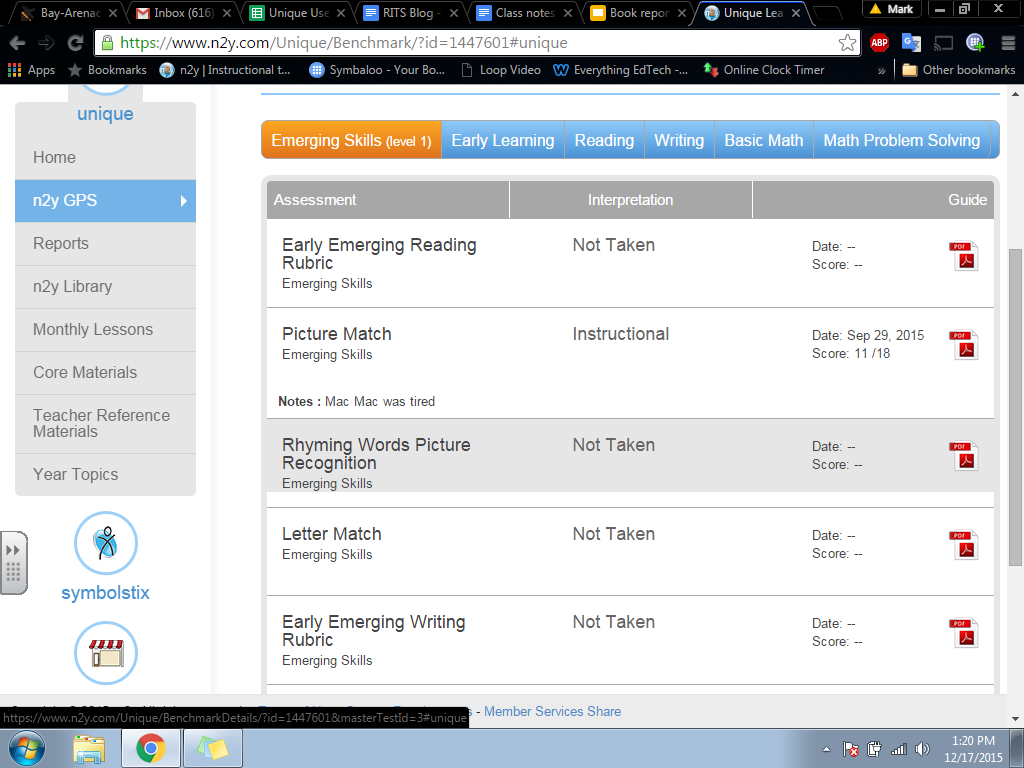
Task: Open the Symbaloo bookmark
Action: pos(377,70)
